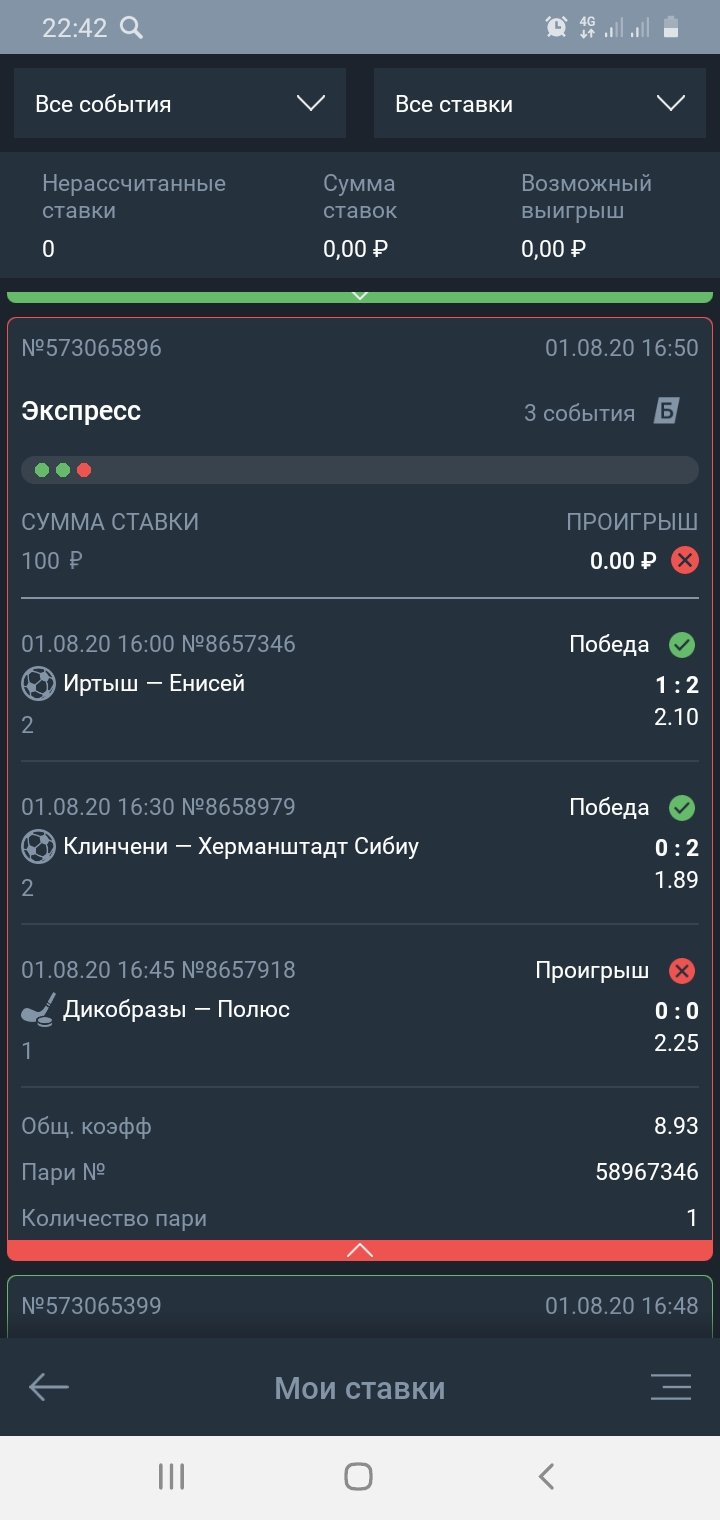Tap the red cross for Дикобразы — Полюс
The image size is (720, 1520).
coord(682,970)
